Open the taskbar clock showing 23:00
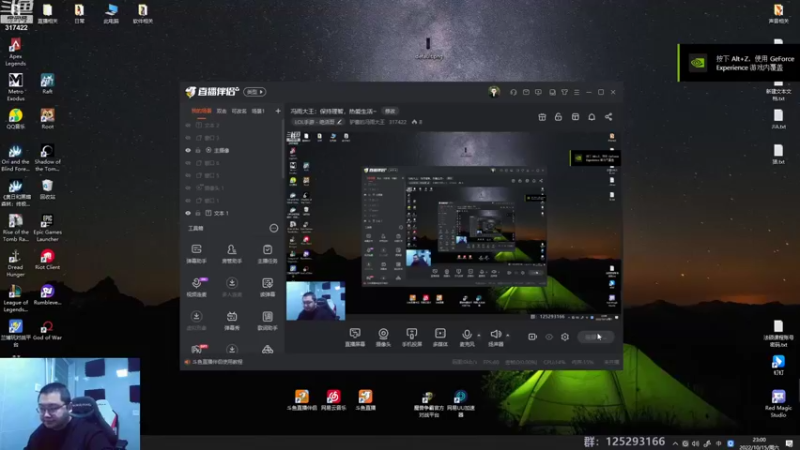Image resolution: width=800 pixels, height=450 pixels. tap(759, 443)
